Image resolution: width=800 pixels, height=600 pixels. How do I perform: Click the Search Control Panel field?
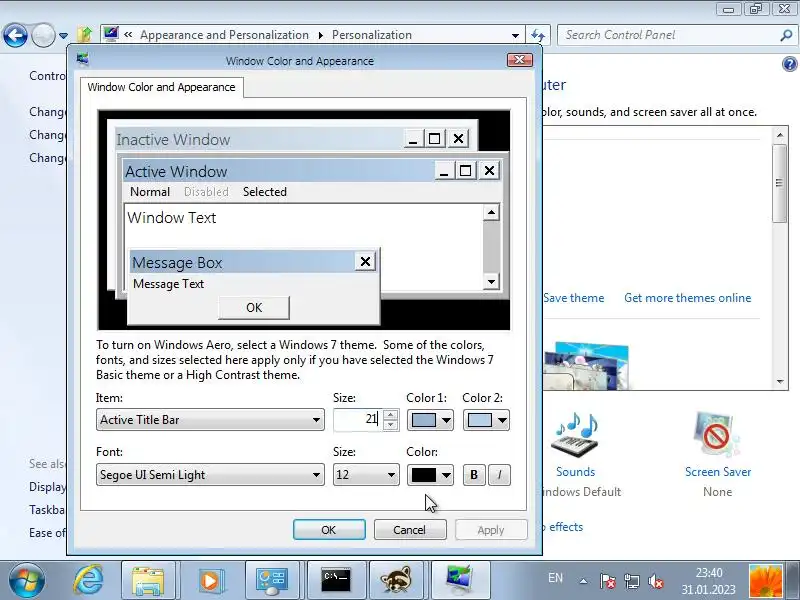pos(668,35)
